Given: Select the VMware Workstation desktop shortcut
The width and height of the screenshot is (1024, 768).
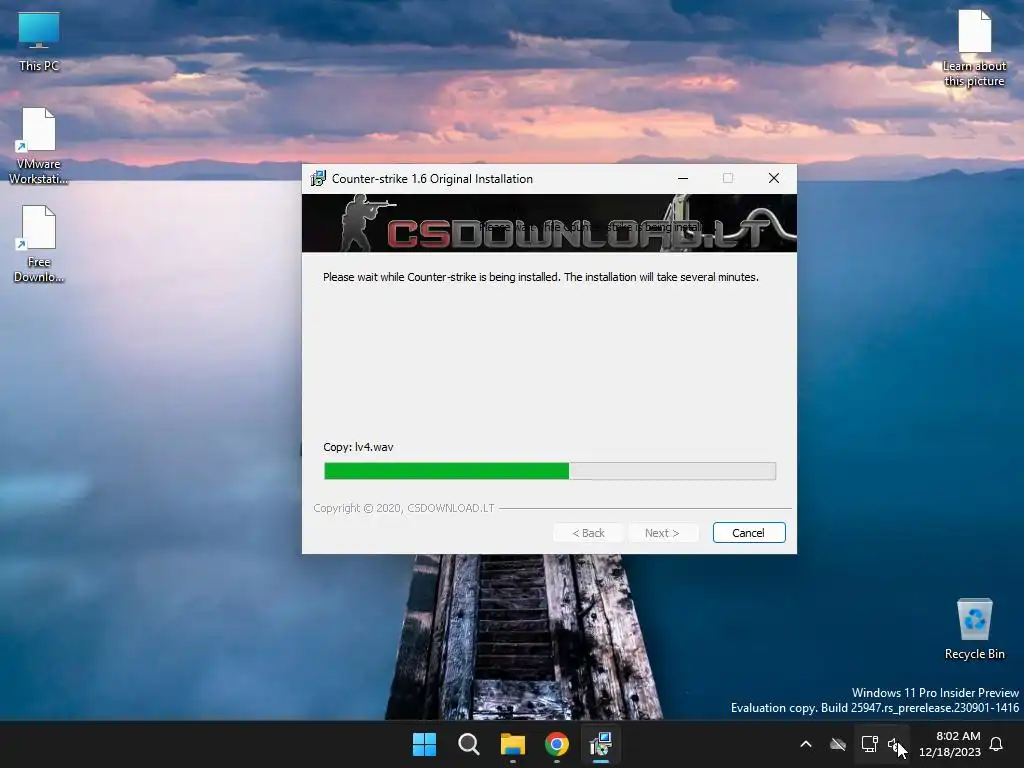Looking at the screenshot, I should tap(39, 146).
